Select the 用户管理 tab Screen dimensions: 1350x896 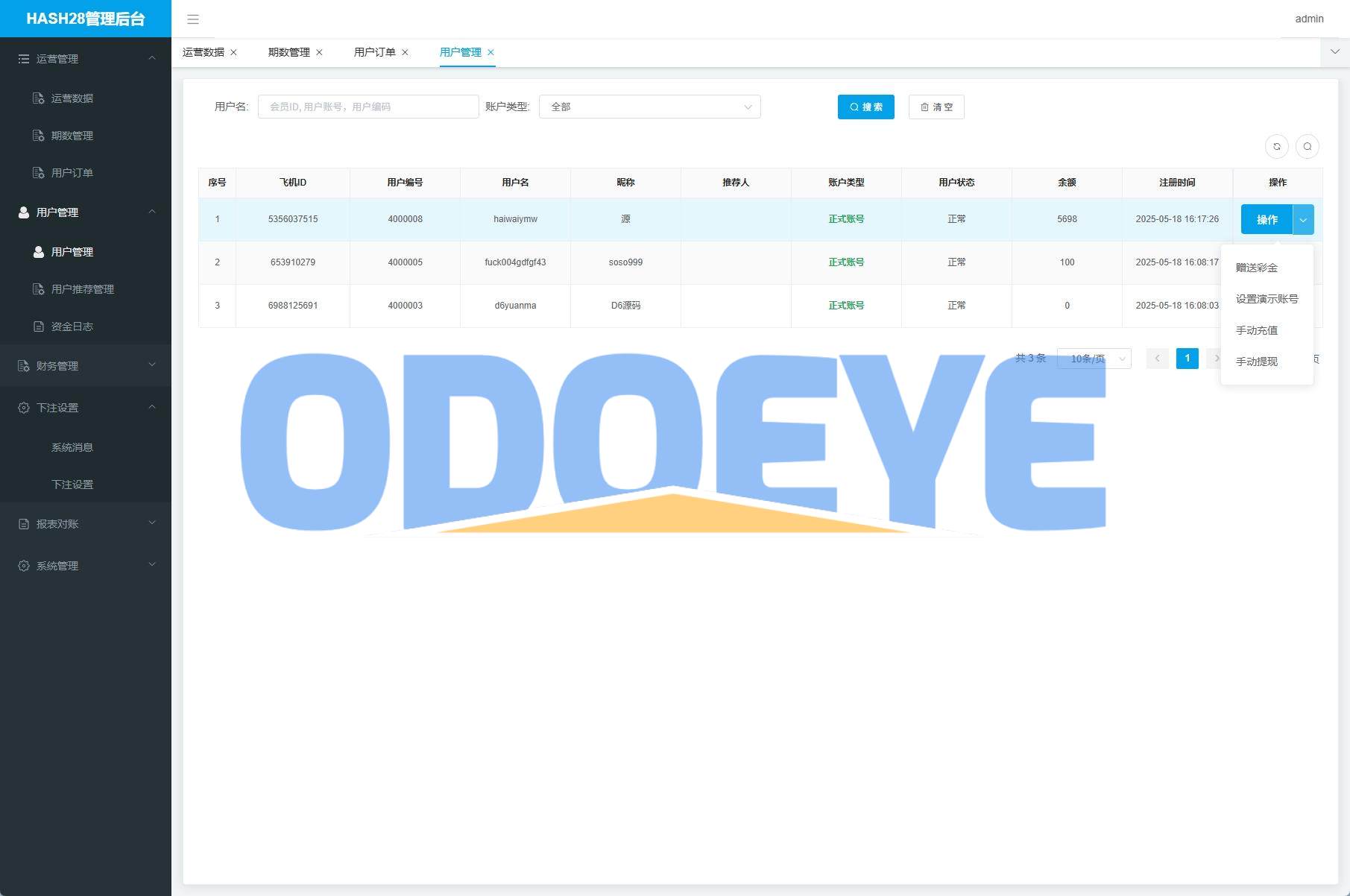coord(461,52)
